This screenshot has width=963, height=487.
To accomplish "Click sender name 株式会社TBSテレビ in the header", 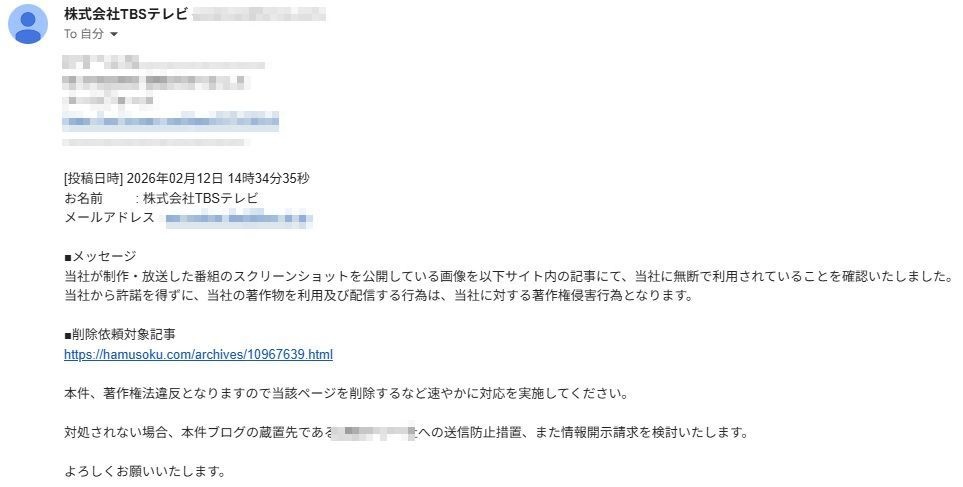I will click(x=125, y=14).
